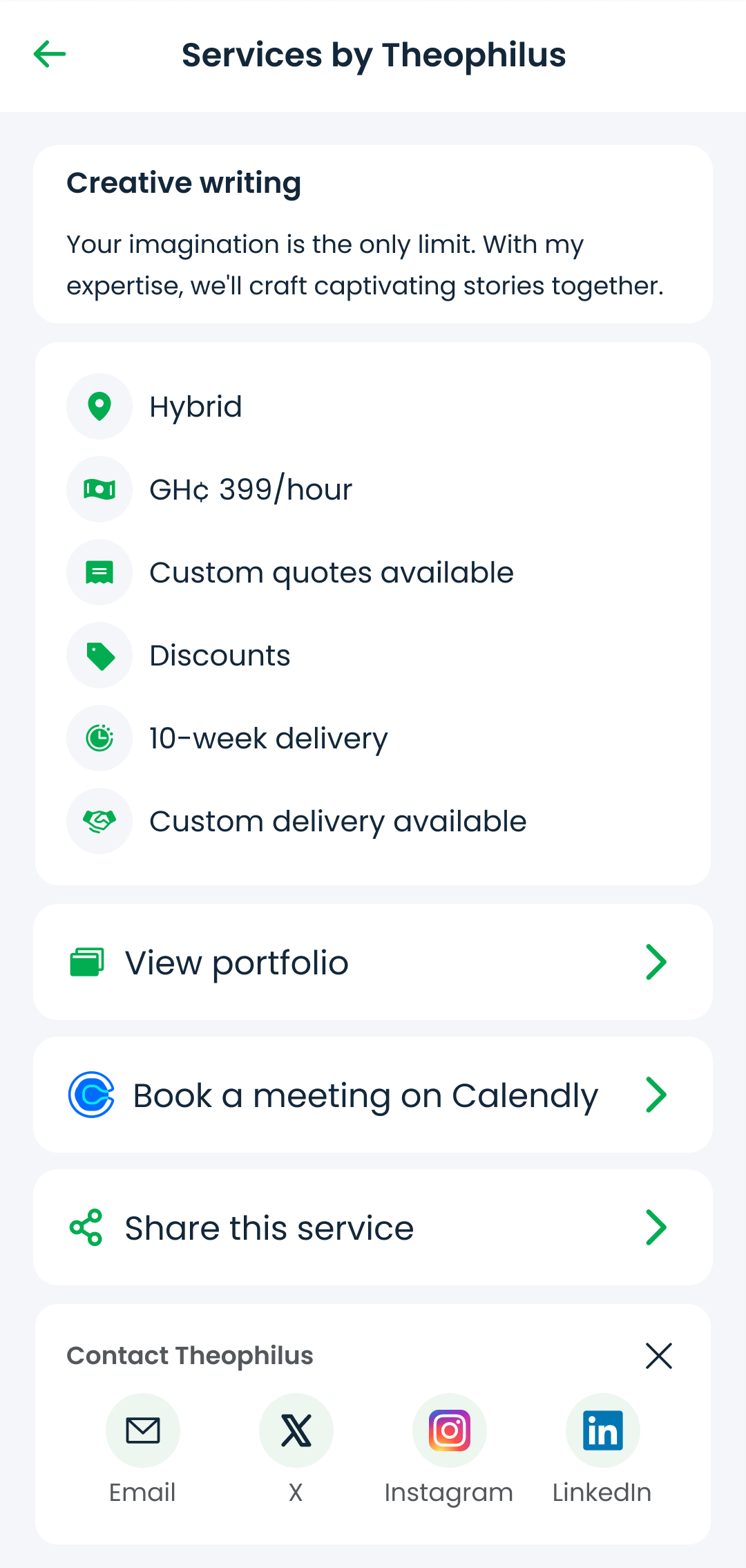Open Calendly booking via right chevron

click(656, 1095)
